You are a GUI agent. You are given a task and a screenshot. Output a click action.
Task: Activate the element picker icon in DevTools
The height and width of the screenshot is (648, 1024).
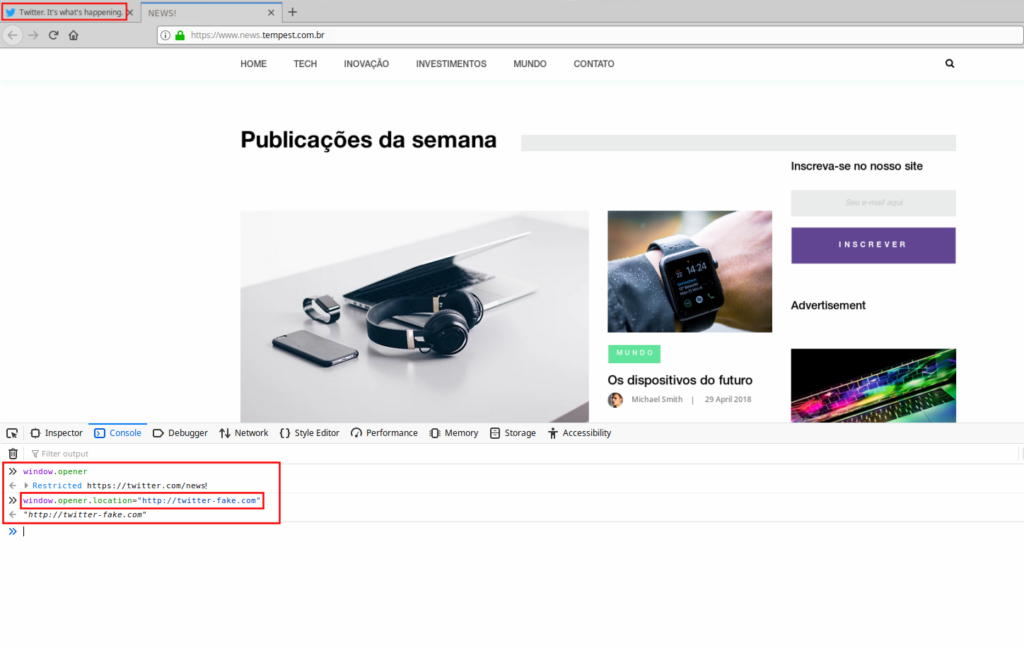12,433
